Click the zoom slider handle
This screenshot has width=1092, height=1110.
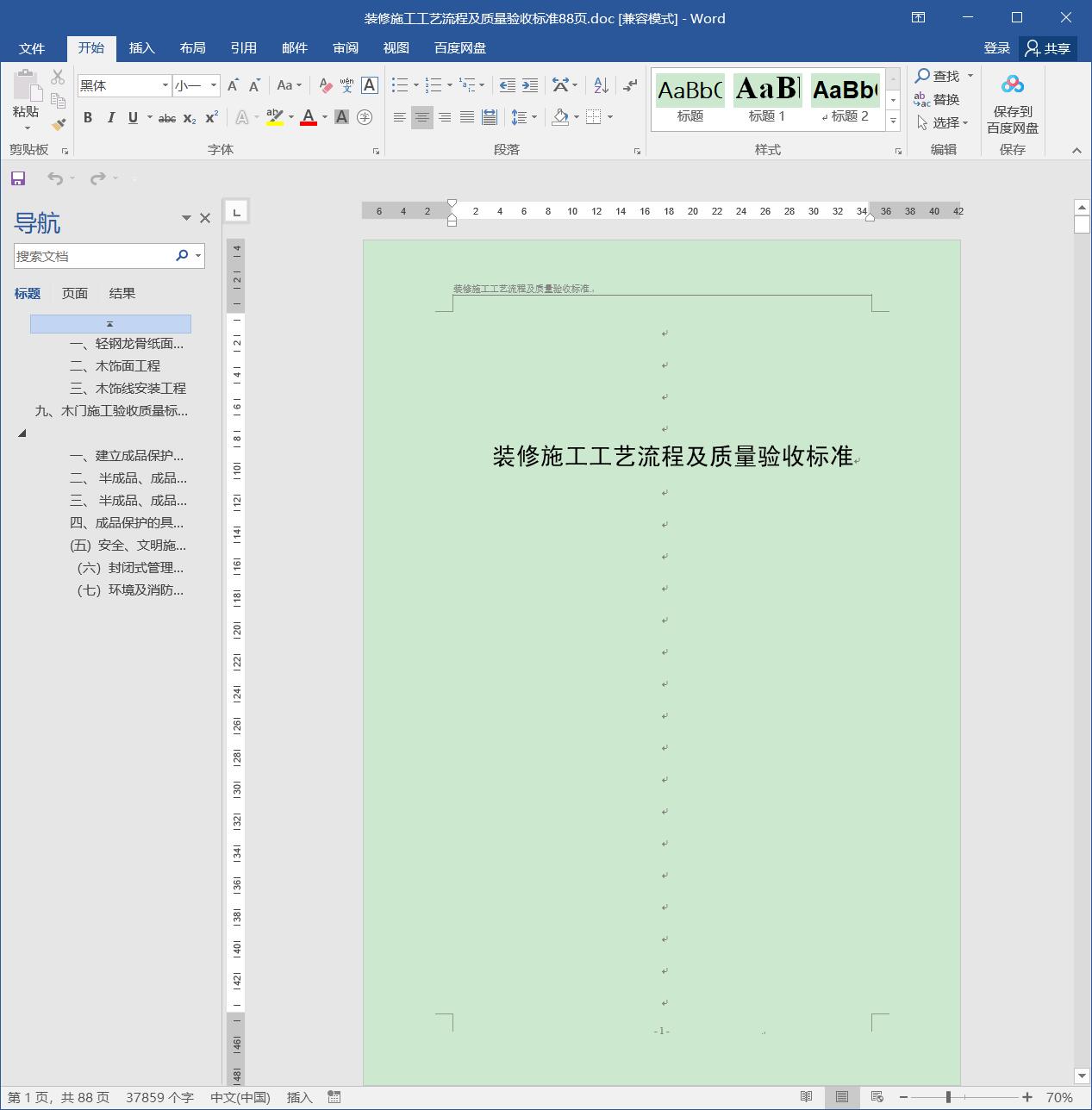948,1097
